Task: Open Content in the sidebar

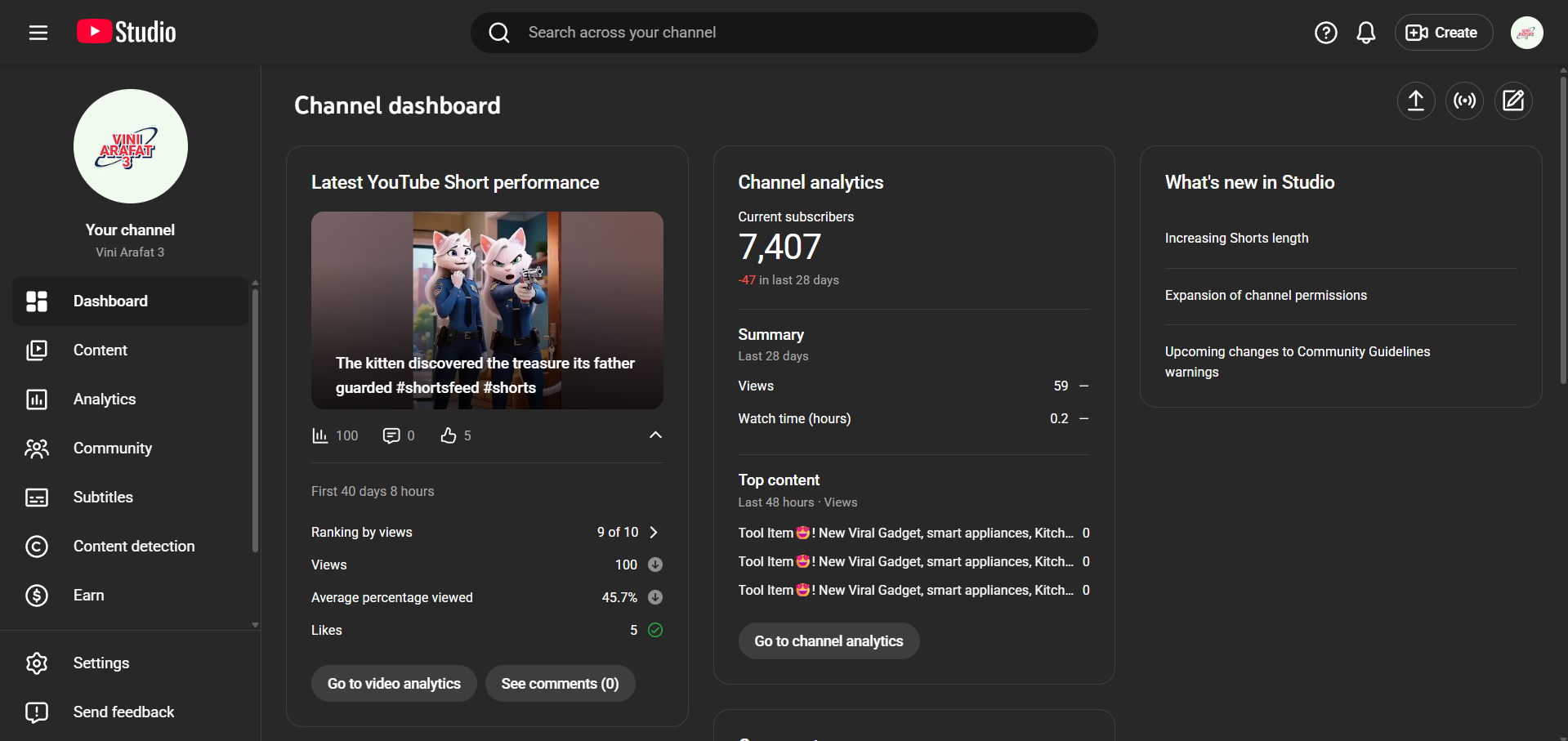Action: pos(101,350)
